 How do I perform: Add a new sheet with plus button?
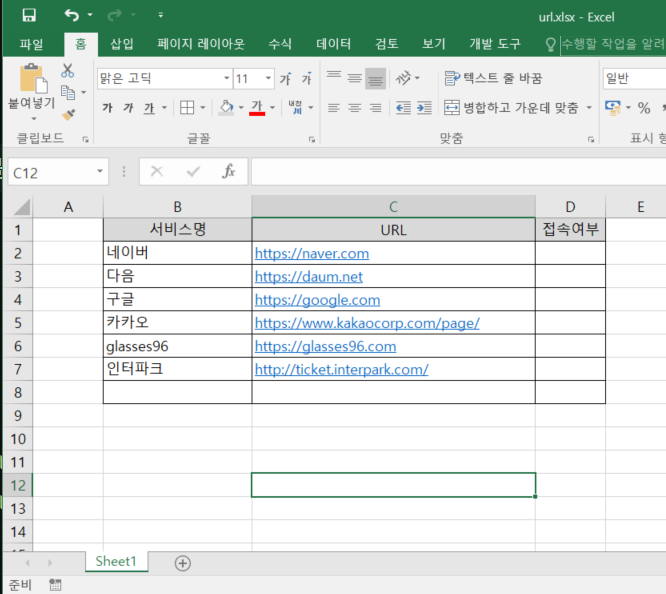(x=183, y=563)
